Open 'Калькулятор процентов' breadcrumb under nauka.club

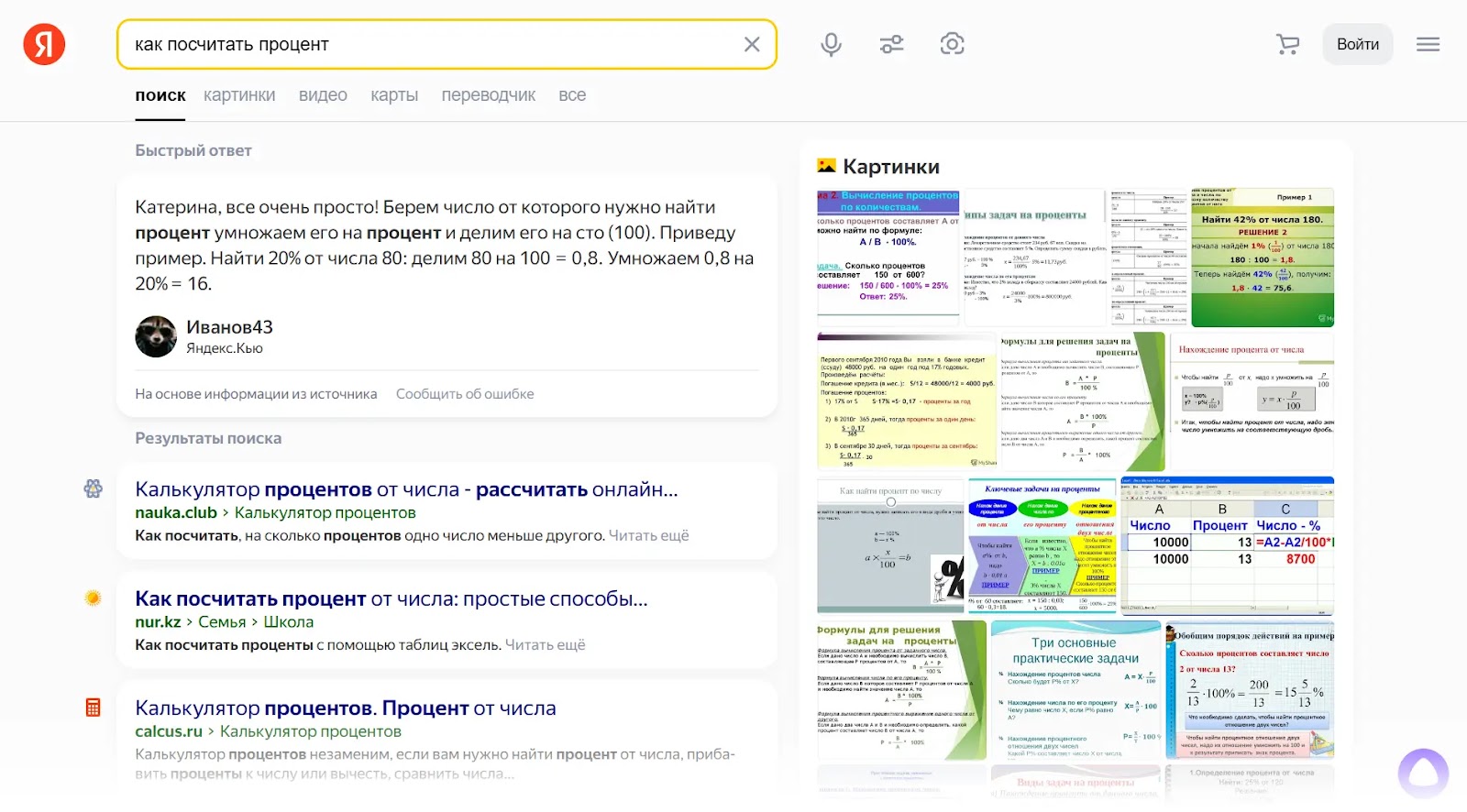pos(325,513)
